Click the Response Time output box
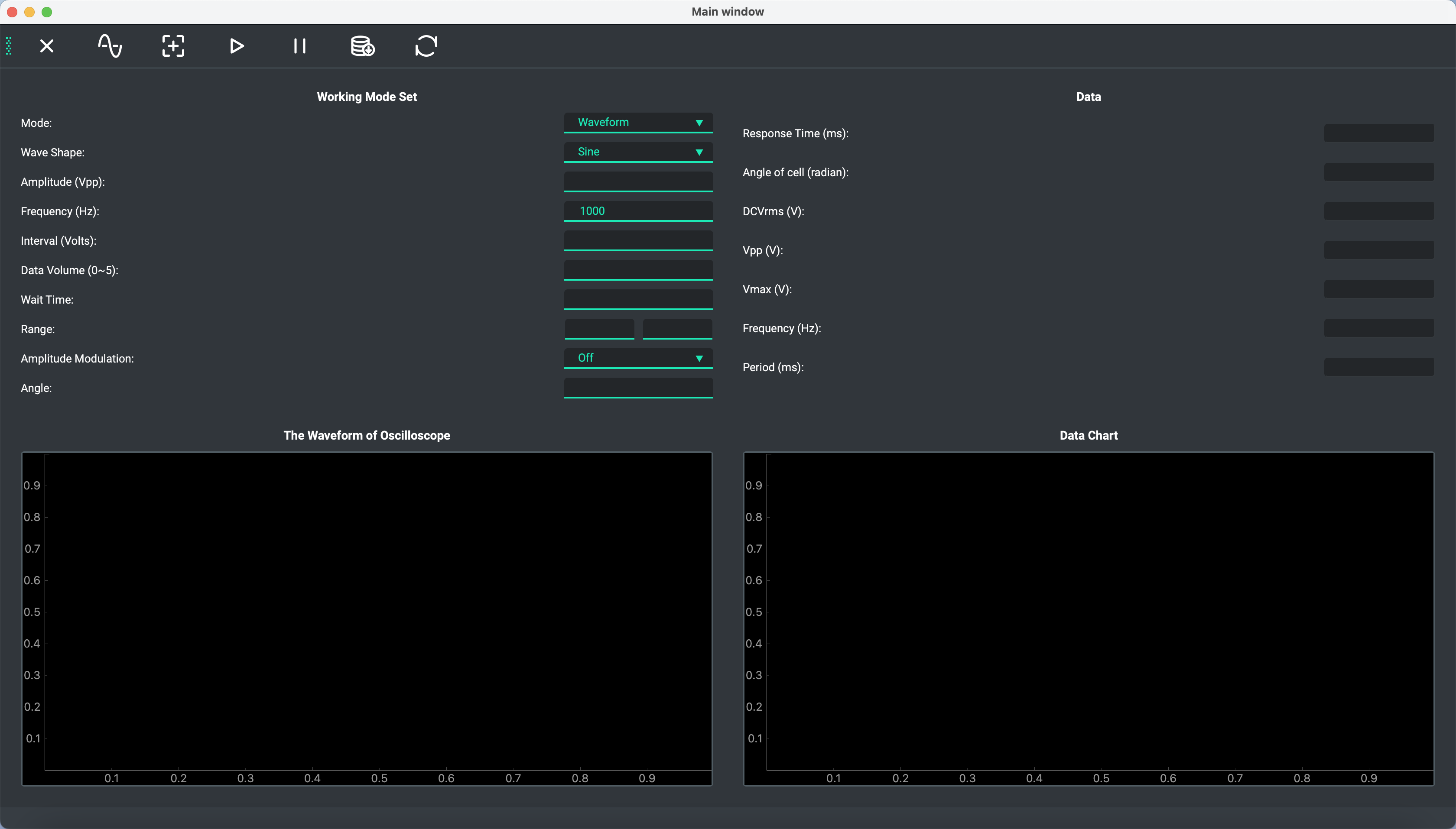1456x829 pixels. click(x=1378, y=133)
